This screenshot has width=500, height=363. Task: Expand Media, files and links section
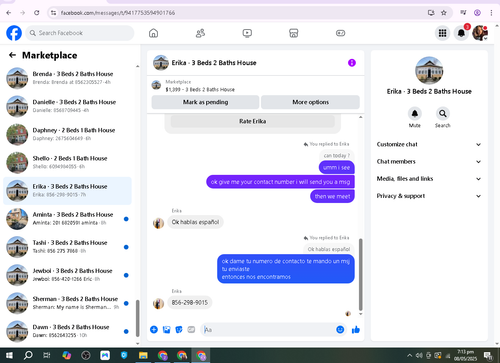click(429, 179)
